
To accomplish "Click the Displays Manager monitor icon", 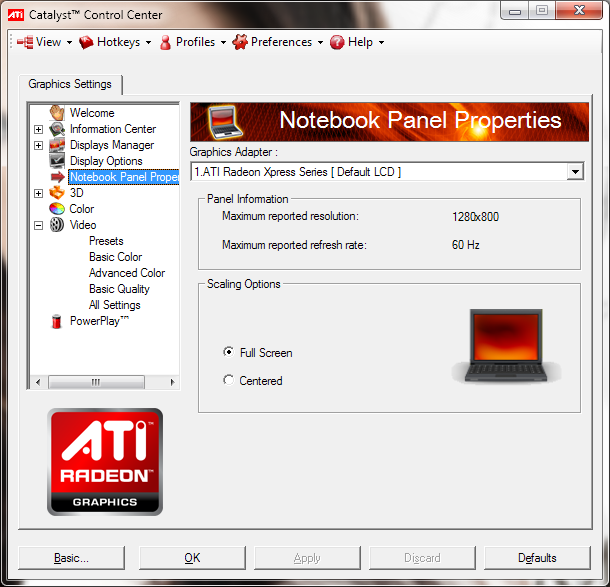I will click(57, 145).
